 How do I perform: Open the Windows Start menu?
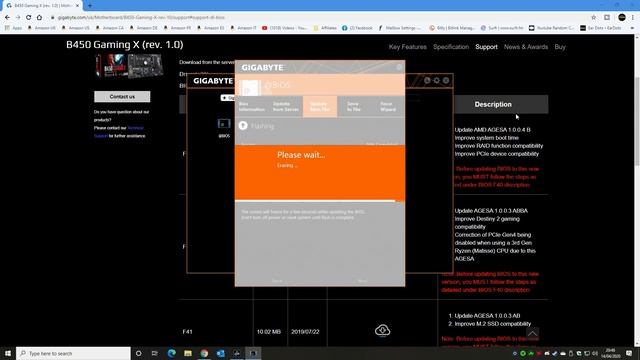[x=8, y=353]
